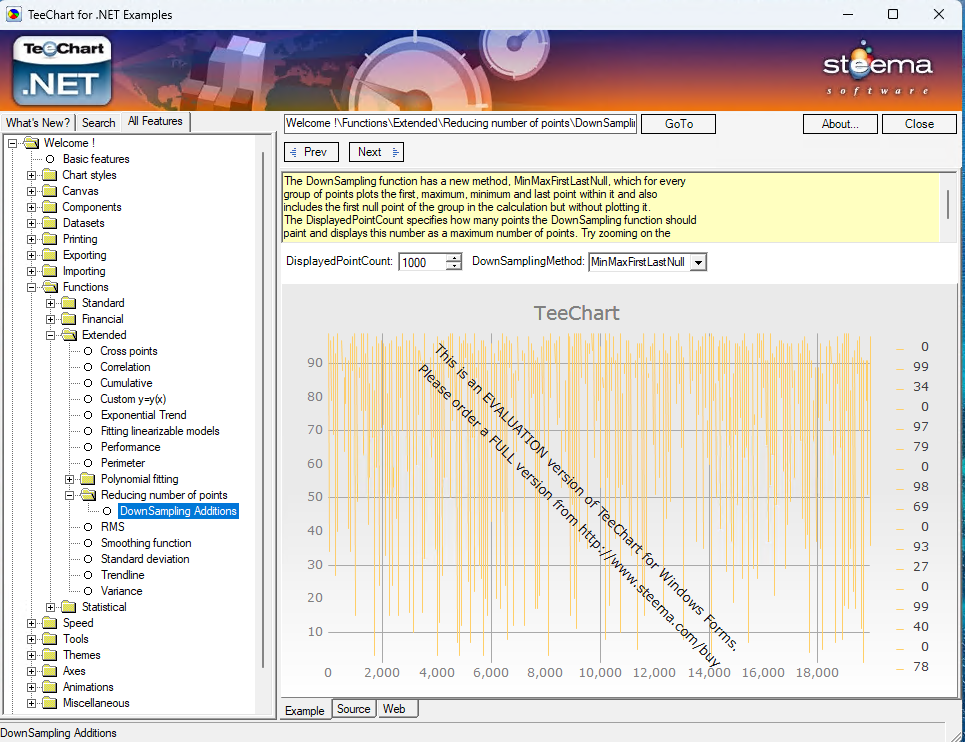The image size is (965, 742).
Task: Switch to the What's New? tab
Action: 38,122
